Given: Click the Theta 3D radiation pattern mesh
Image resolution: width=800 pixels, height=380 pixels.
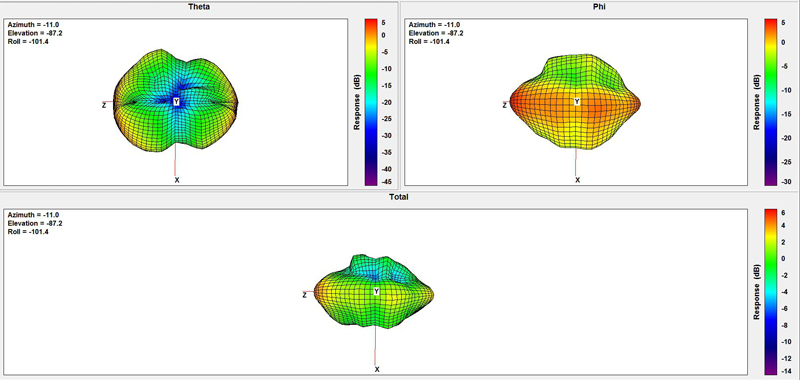Looking at the screenshot, I should (x=176, y=100).
